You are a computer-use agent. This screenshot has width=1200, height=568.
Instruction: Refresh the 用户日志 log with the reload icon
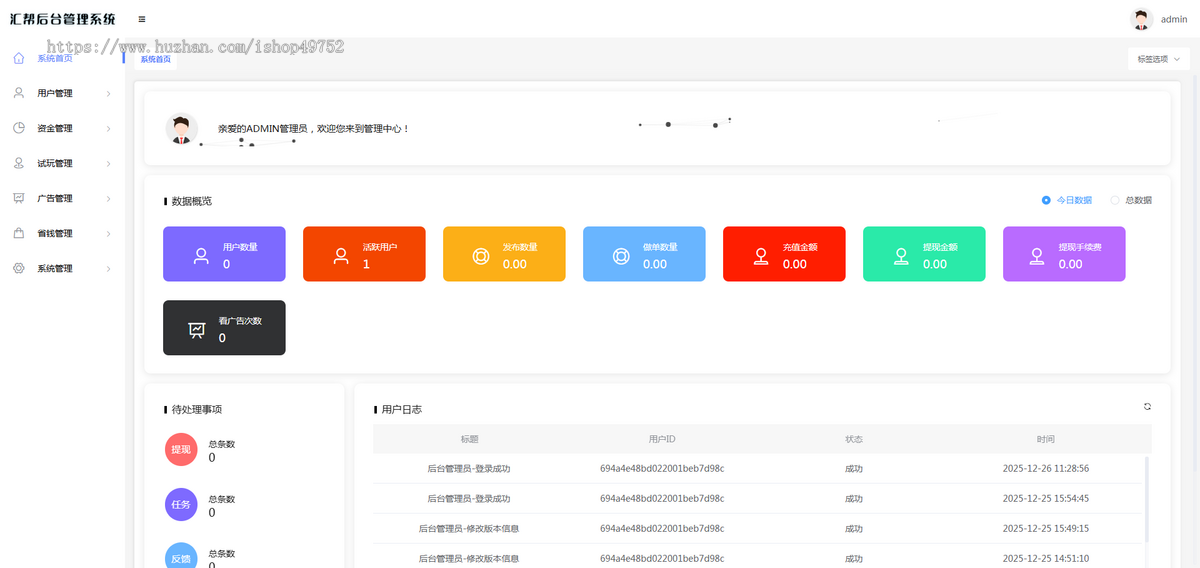point(1147,406)
